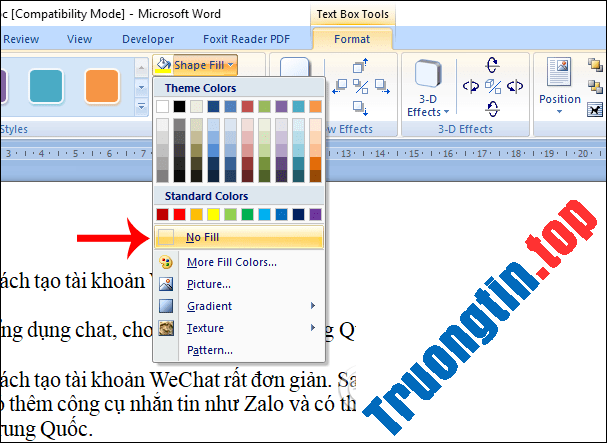Select the teal text box style
The height and width of the screenshot is (443, 607).
(46, 86)
